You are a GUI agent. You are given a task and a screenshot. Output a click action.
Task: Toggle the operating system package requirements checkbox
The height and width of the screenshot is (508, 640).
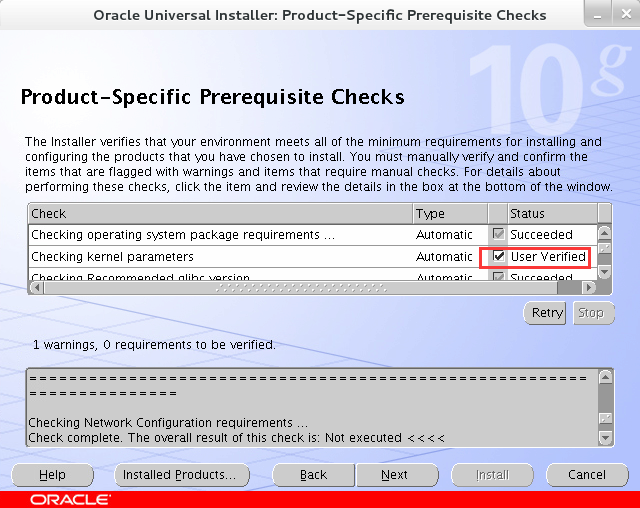(498, 234)
